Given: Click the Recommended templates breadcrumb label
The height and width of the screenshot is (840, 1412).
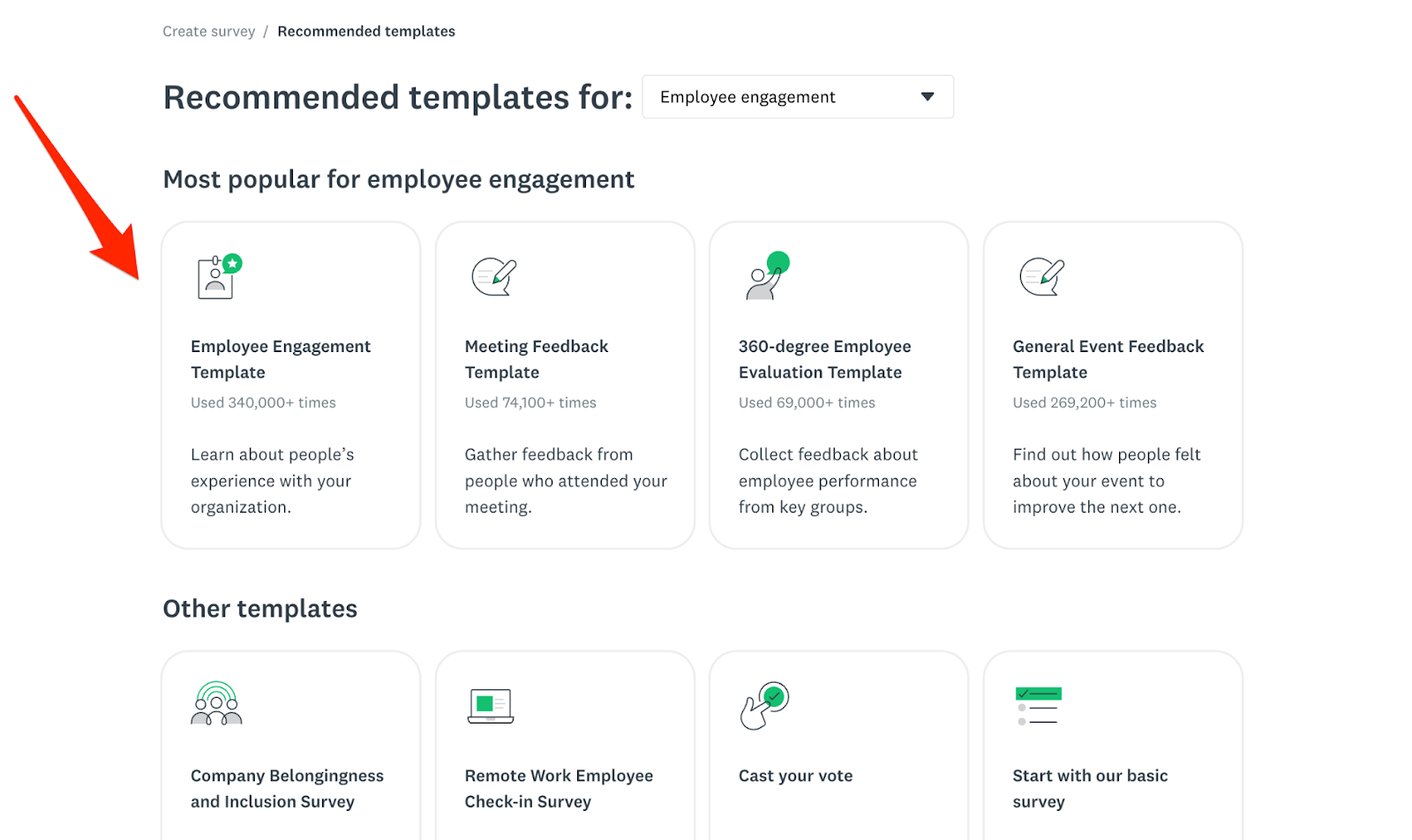Looking at the screenshot, I should pyautogui.click(x=366, y=30).
